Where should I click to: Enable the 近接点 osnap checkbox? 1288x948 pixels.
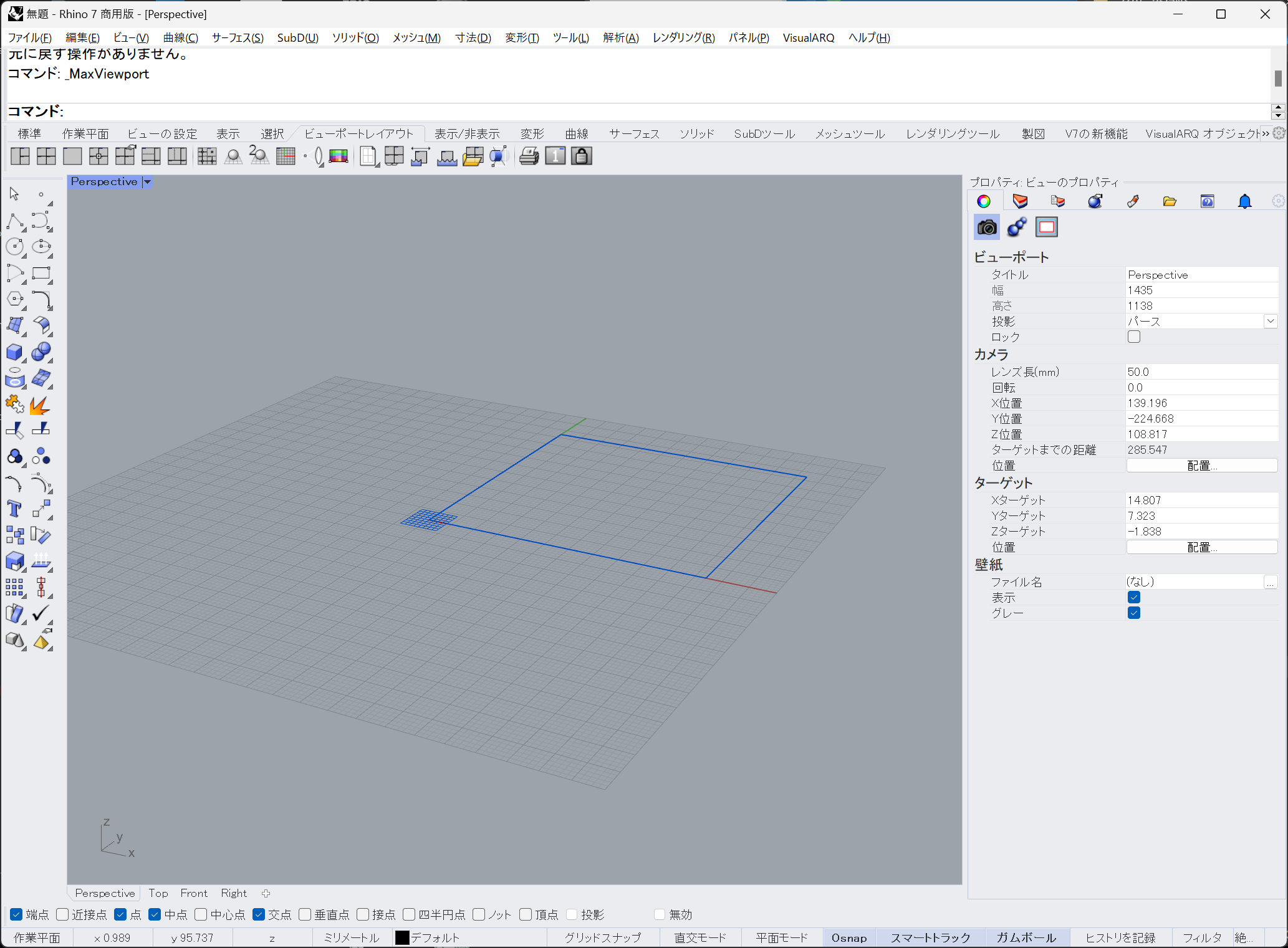tap(62, 914)
